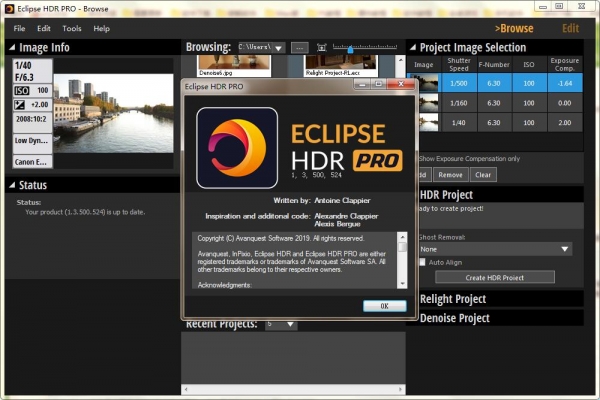Image resolution: width=600 pixels, height=400 pixels.
Task: Collapse the Status panel arrow
Action: click(x=11, y=185)
